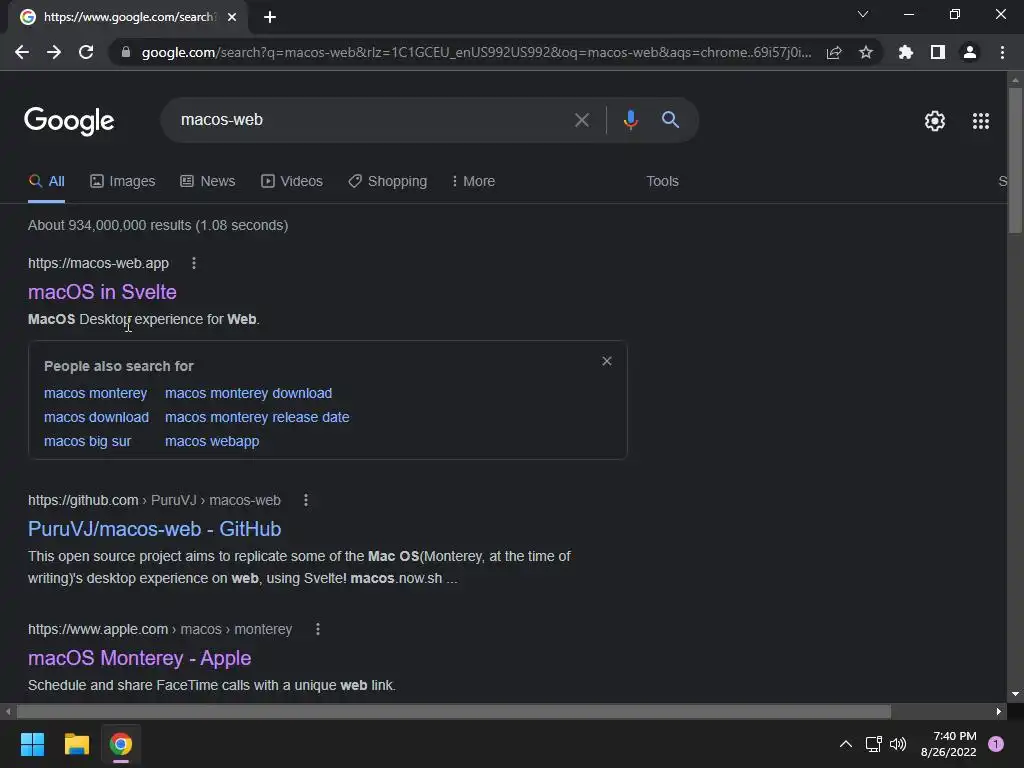Switch to Shopping results
Viewport: 1024px width, 768px height.
click(388, 182)
